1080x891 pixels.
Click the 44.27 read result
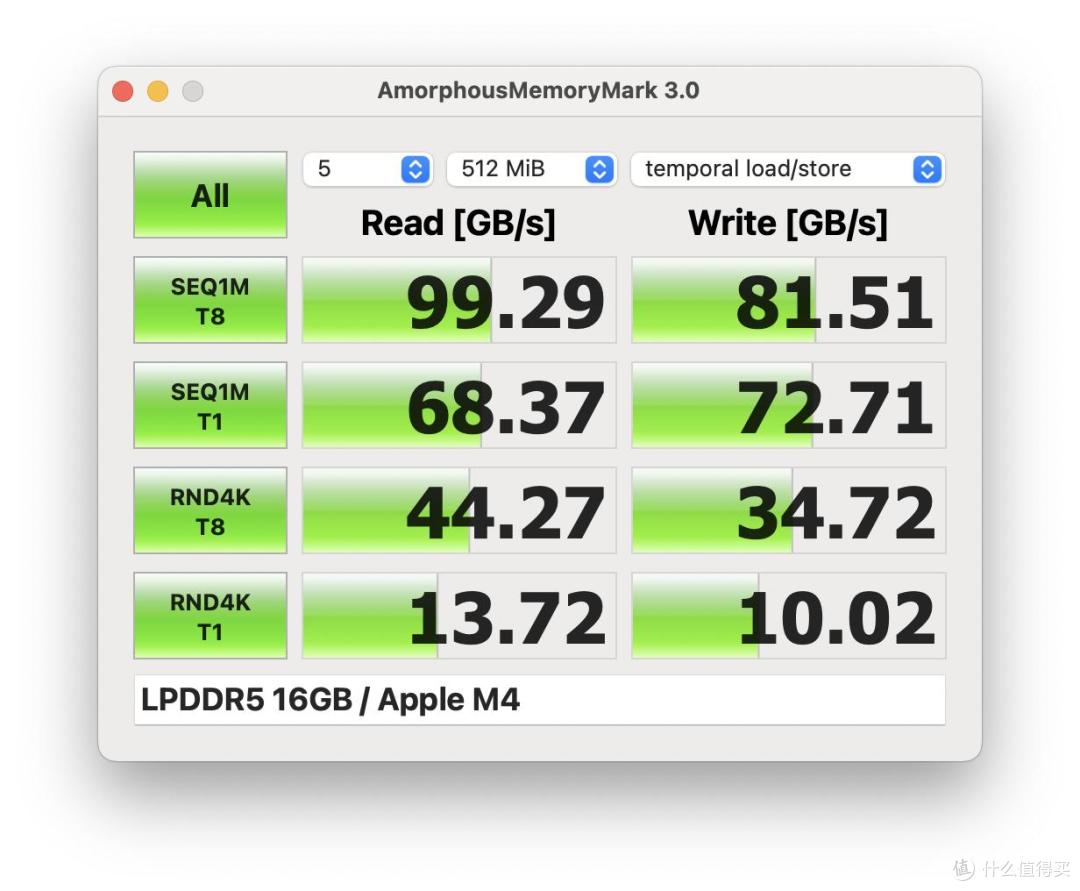pyautogui.click(x=459, y=511)
